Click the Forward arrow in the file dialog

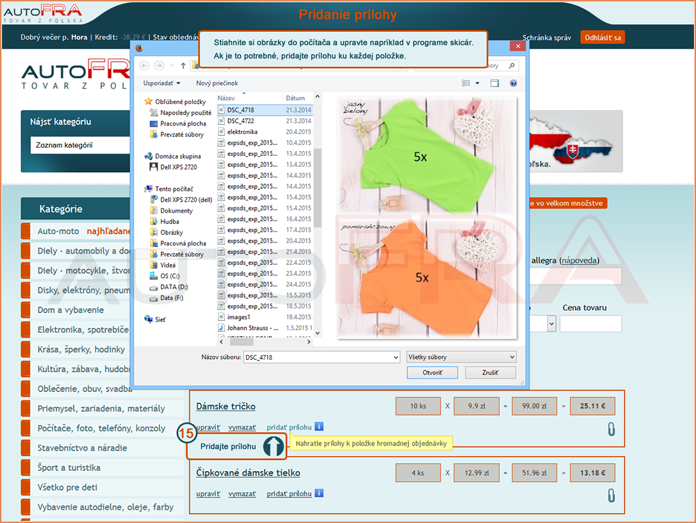point(158,66)
